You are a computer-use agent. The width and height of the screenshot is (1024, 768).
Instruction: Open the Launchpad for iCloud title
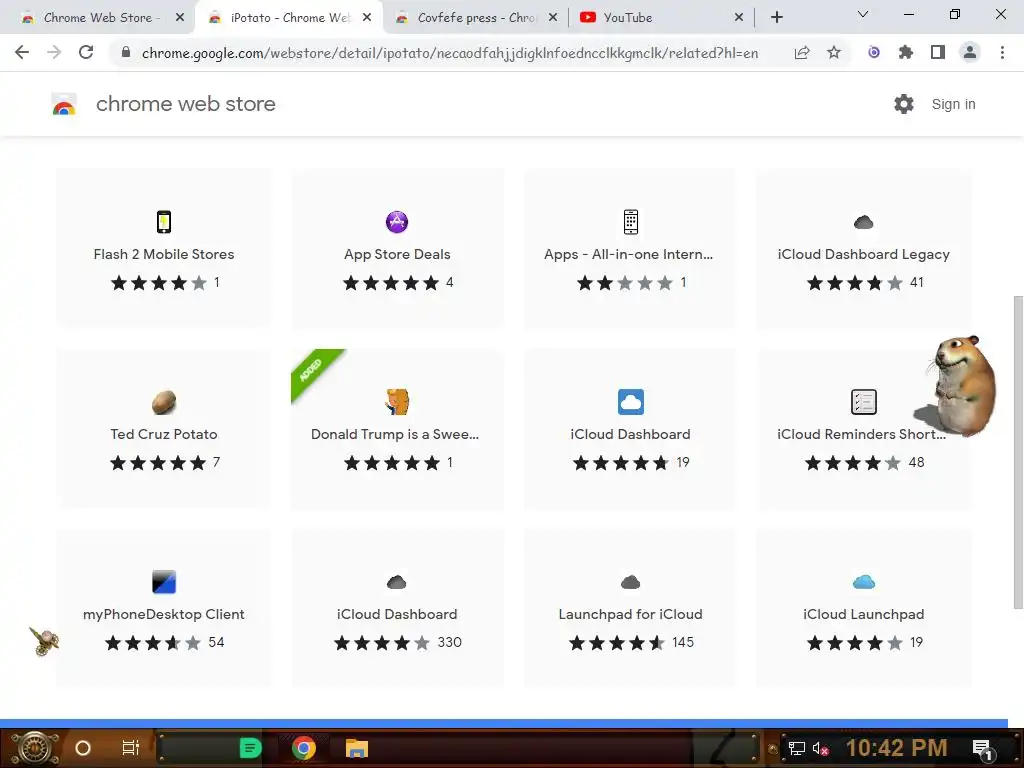(630, 614)
